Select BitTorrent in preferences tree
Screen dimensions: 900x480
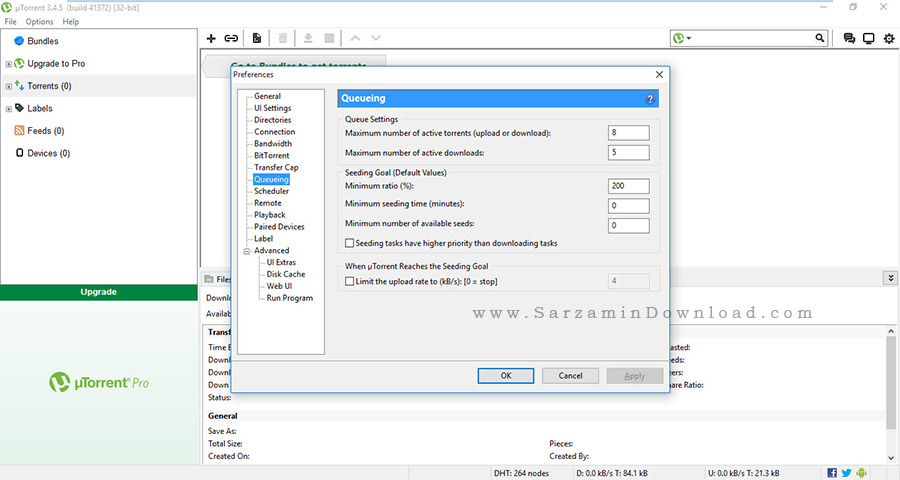[x=271, y=156]
